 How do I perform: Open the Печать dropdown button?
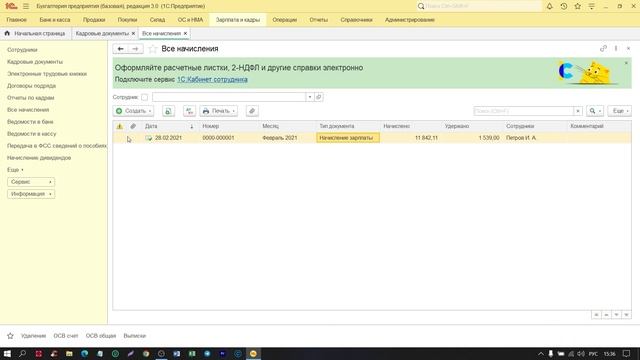(x=219, y=111)
